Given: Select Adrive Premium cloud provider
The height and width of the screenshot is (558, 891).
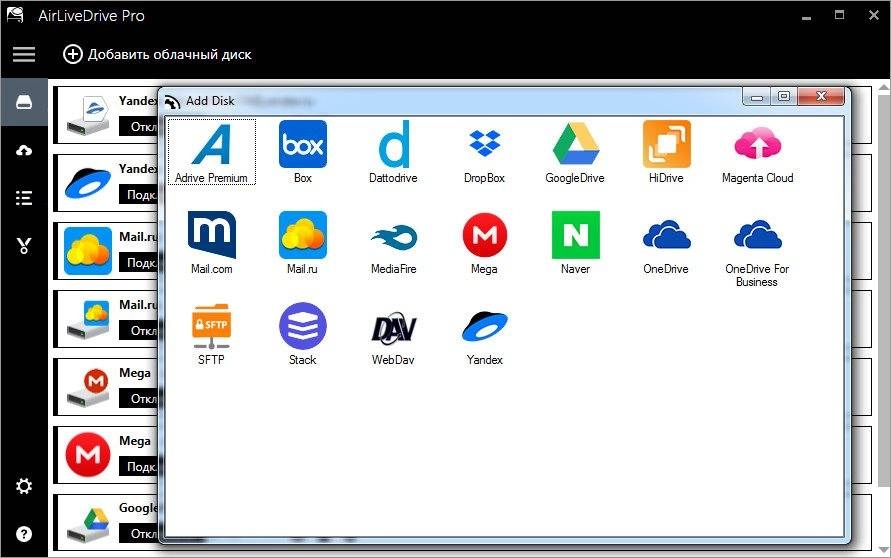Looking at the screenshot, I should [211, 152].
